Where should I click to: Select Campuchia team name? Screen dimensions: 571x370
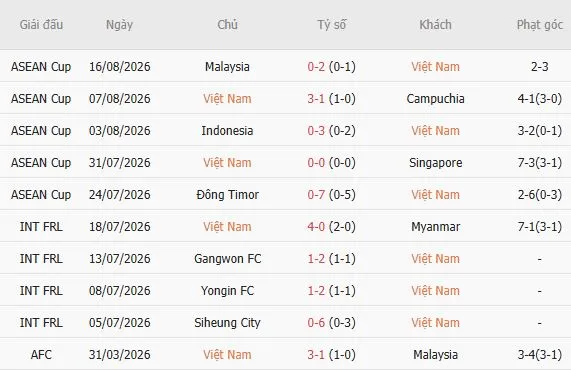pos(435,99)
